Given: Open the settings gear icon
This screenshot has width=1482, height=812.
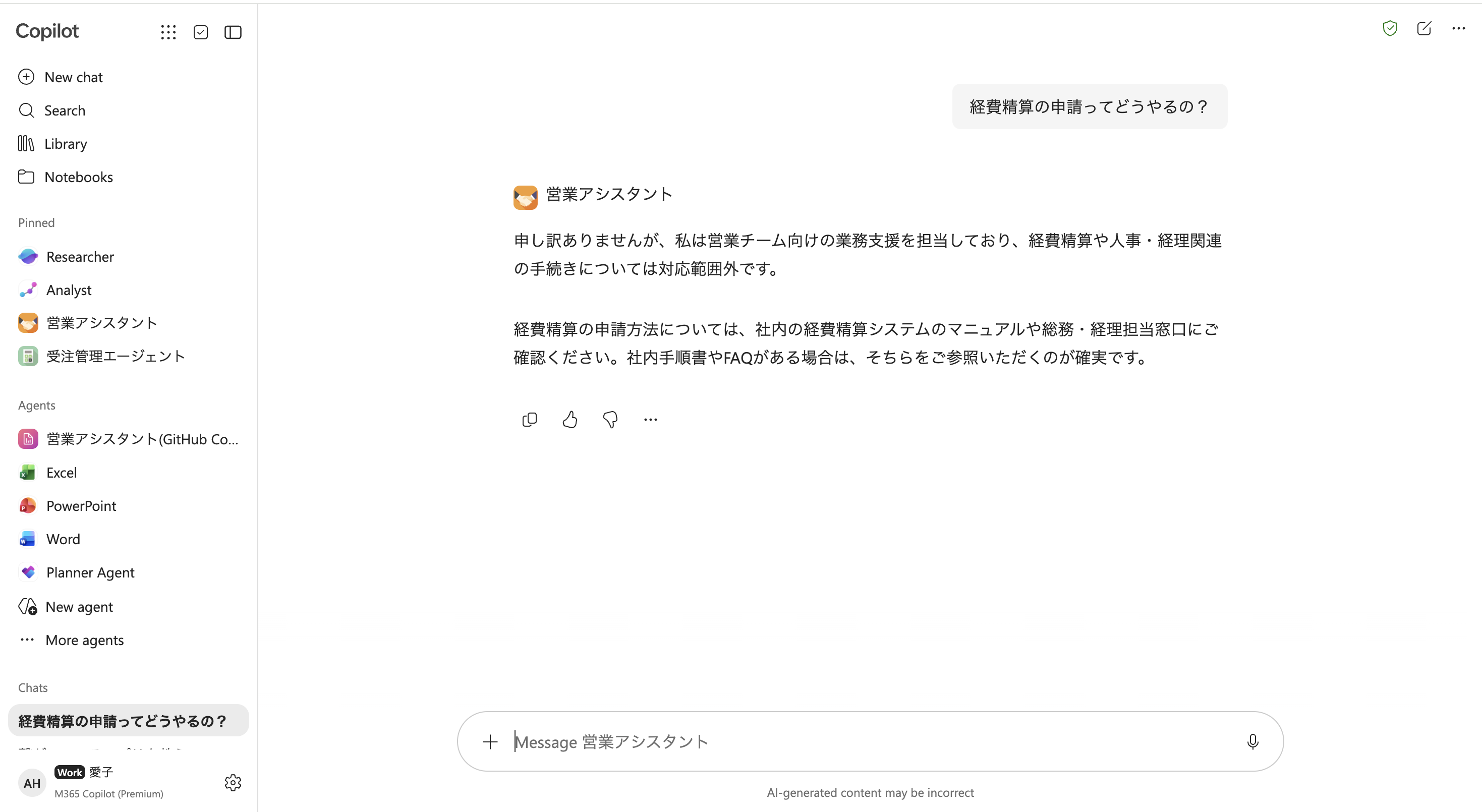Looking at the screenshot, I should click(x=233, y=783).
